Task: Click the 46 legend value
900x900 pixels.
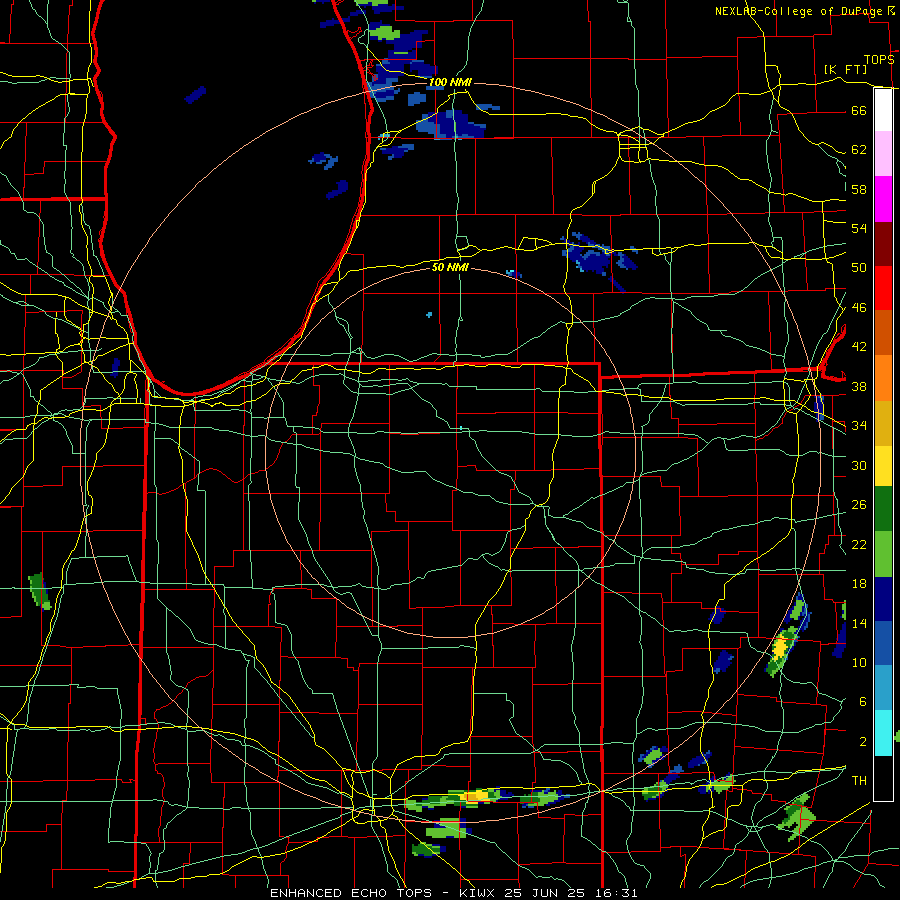Action: (x=859, y=308)
